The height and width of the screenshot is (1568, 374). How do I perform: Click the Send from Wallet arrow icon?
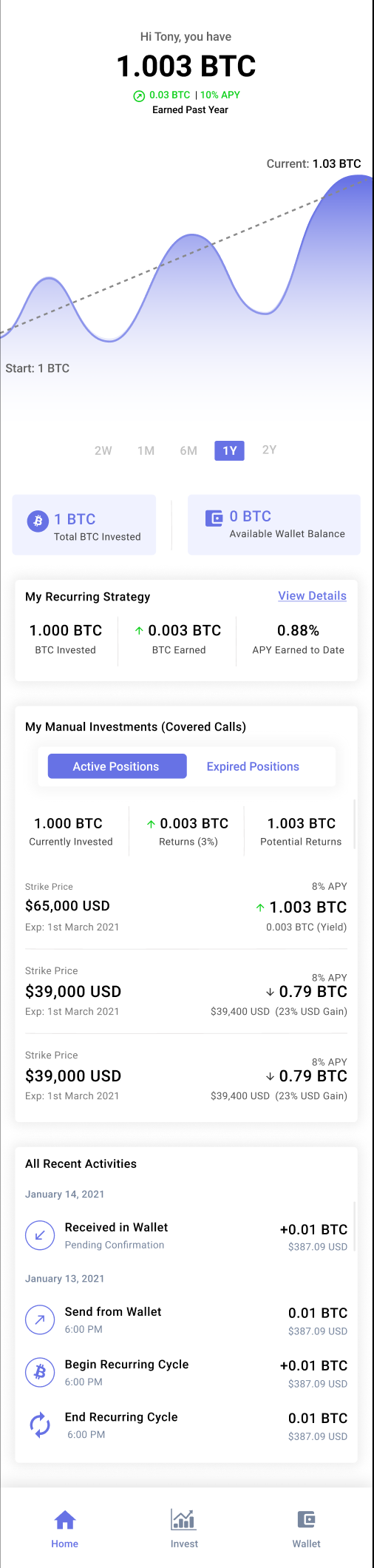pos(40,1319)
